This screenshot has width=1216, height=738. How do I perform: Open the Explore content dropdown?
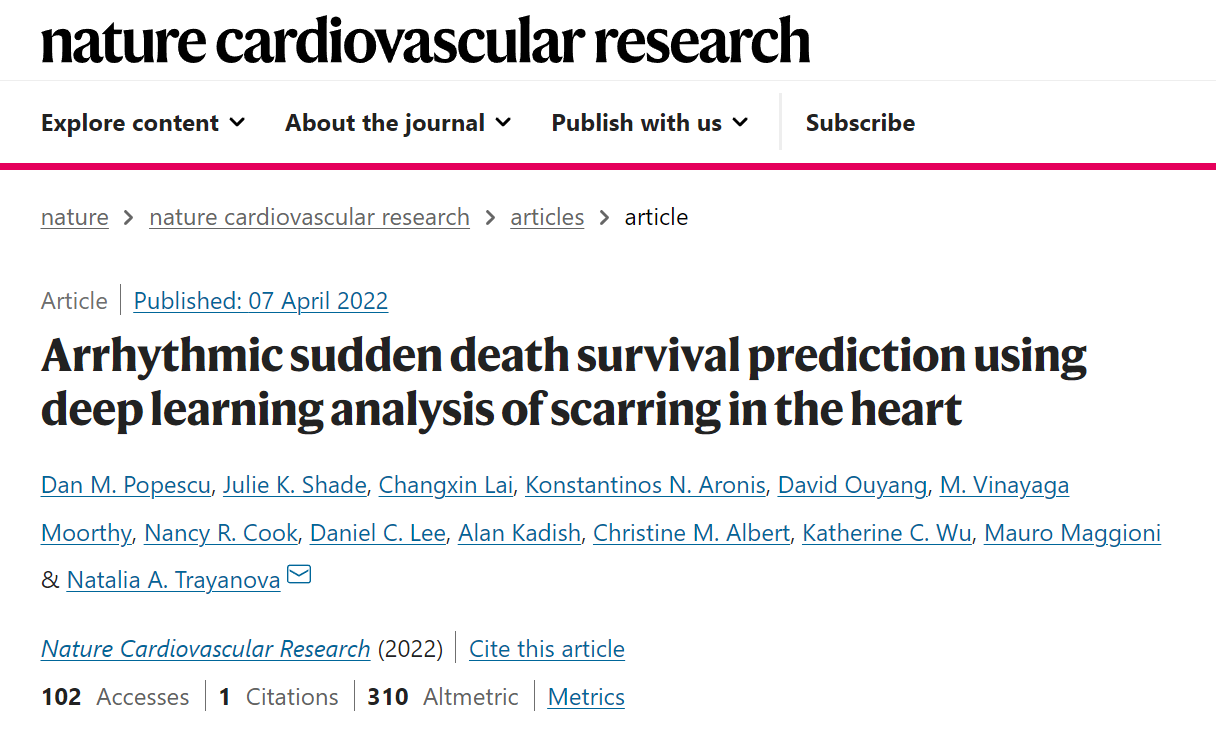coord(129,122)
